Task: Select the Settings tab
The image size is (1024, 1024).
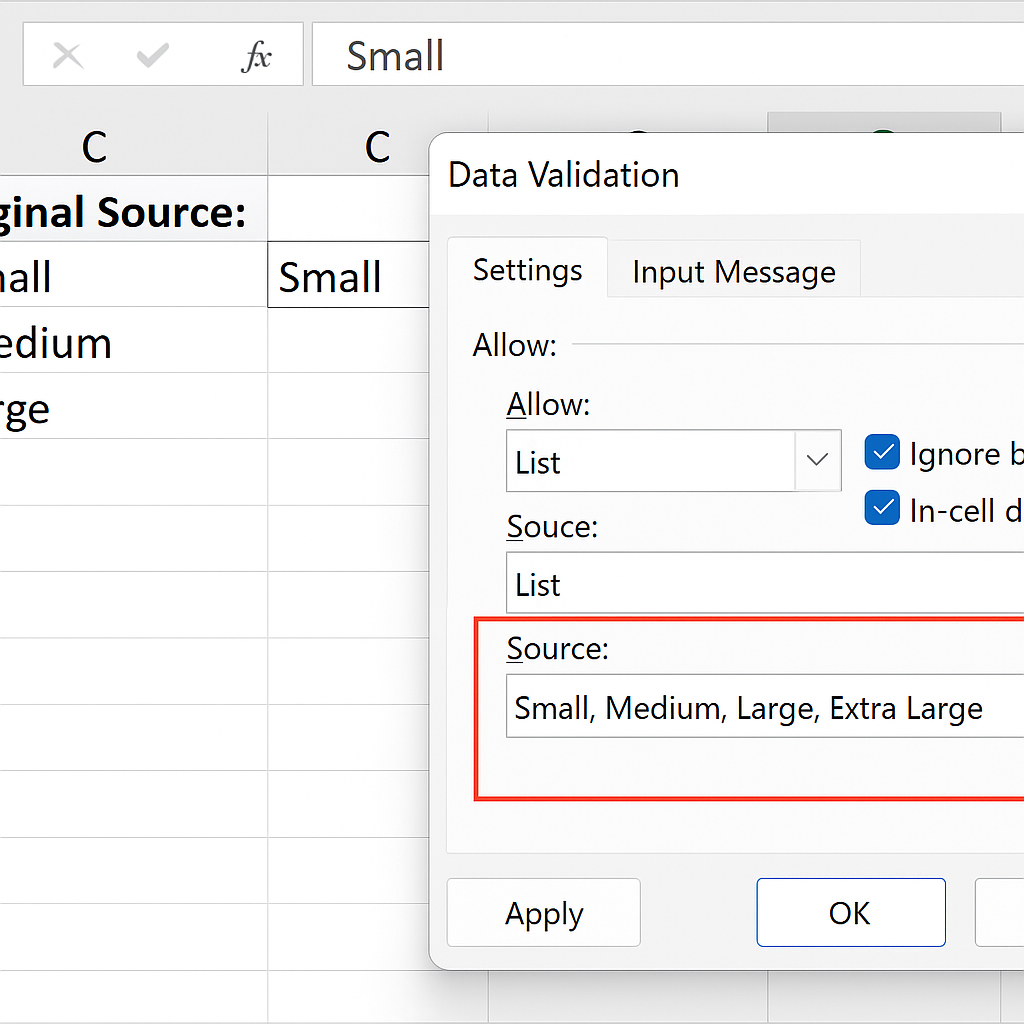Action: (527, 270)
